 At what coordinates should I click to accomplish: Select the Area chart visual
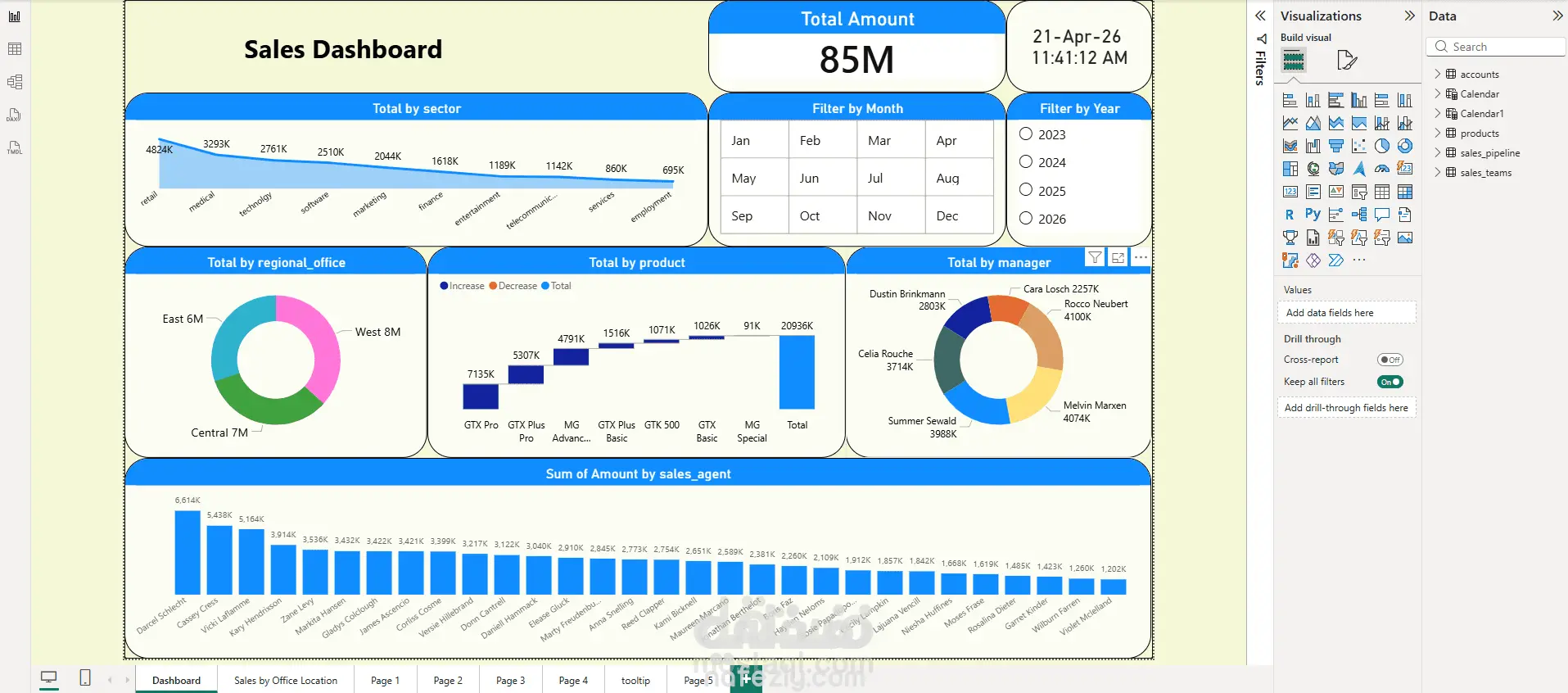coord(1313,123)
